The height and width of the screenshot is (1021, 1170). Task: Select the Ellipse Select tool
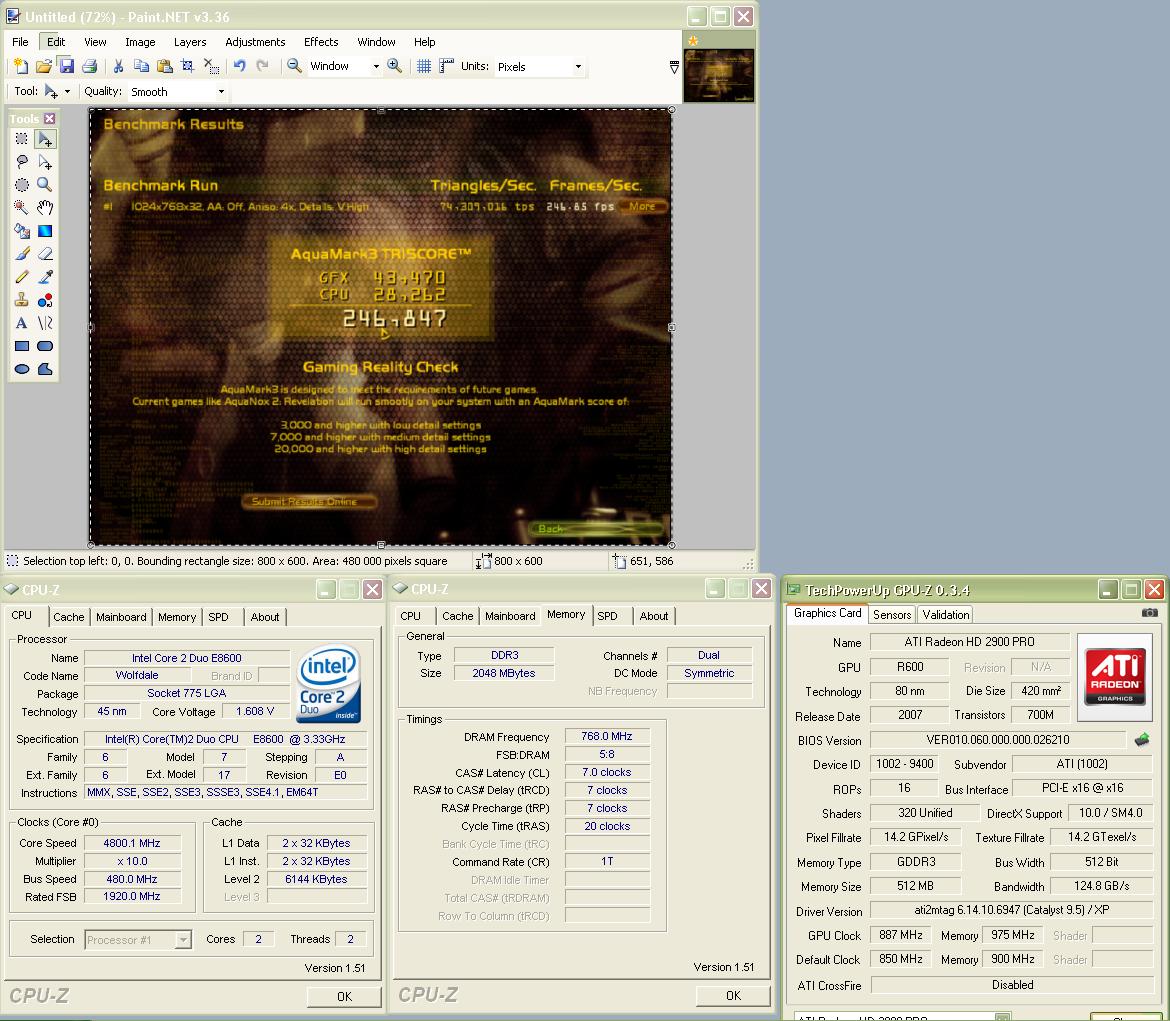click(x=22, y=184)
